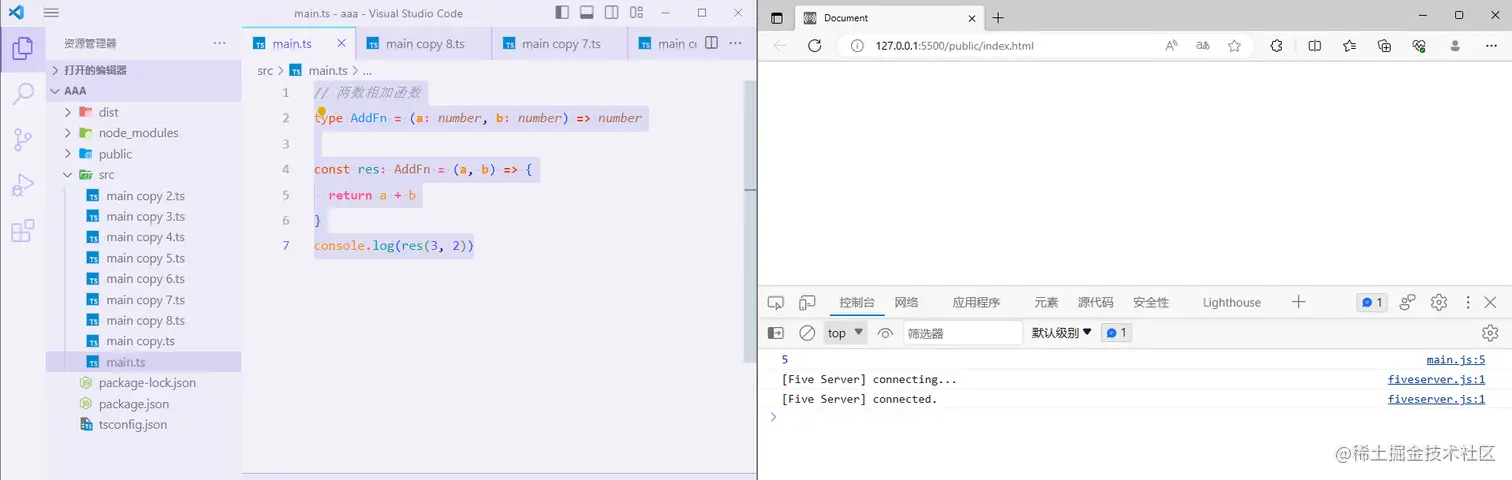The height and width of the screenshot is (480, 1512).
Task: View site information icon in address bar
Action: pyautogui.click(x=857, y=46)
